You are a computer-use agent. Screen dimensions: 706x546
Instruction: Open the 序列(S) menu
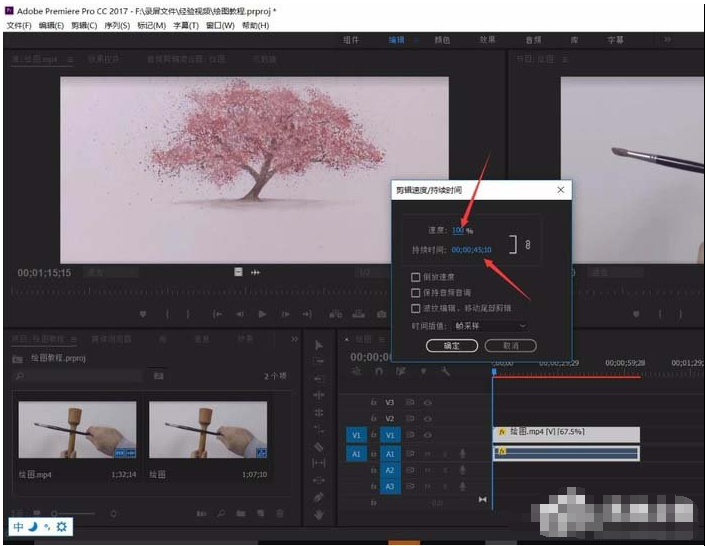tap(117, 25)
